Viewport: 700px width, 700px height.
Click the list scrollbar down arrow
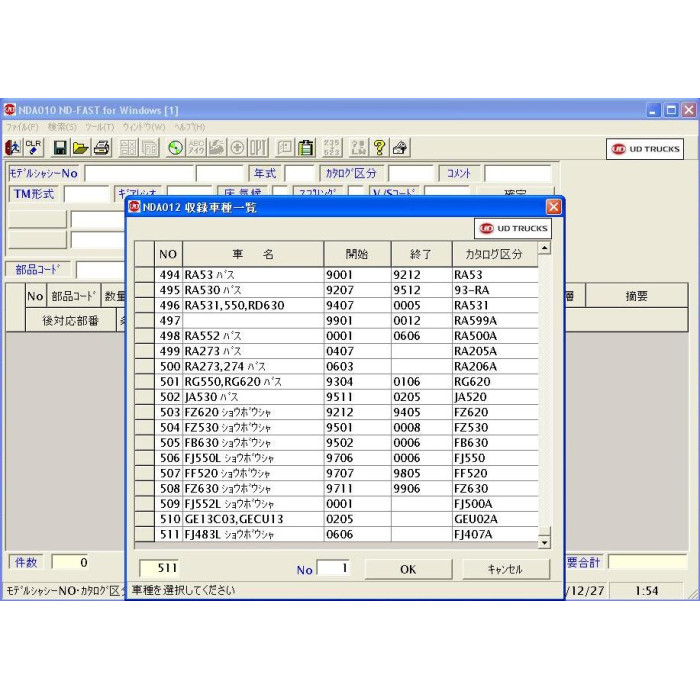(x=544, y=543)
